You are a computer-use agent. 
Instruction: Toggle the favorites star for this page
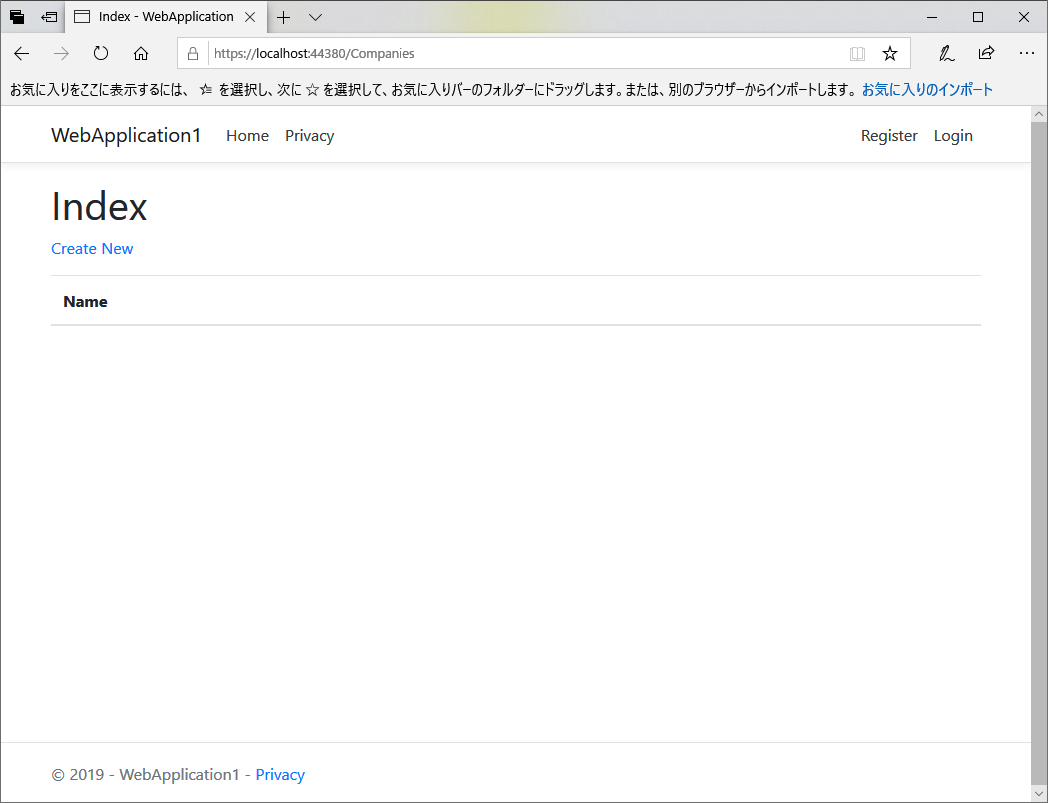pos(890,53)
